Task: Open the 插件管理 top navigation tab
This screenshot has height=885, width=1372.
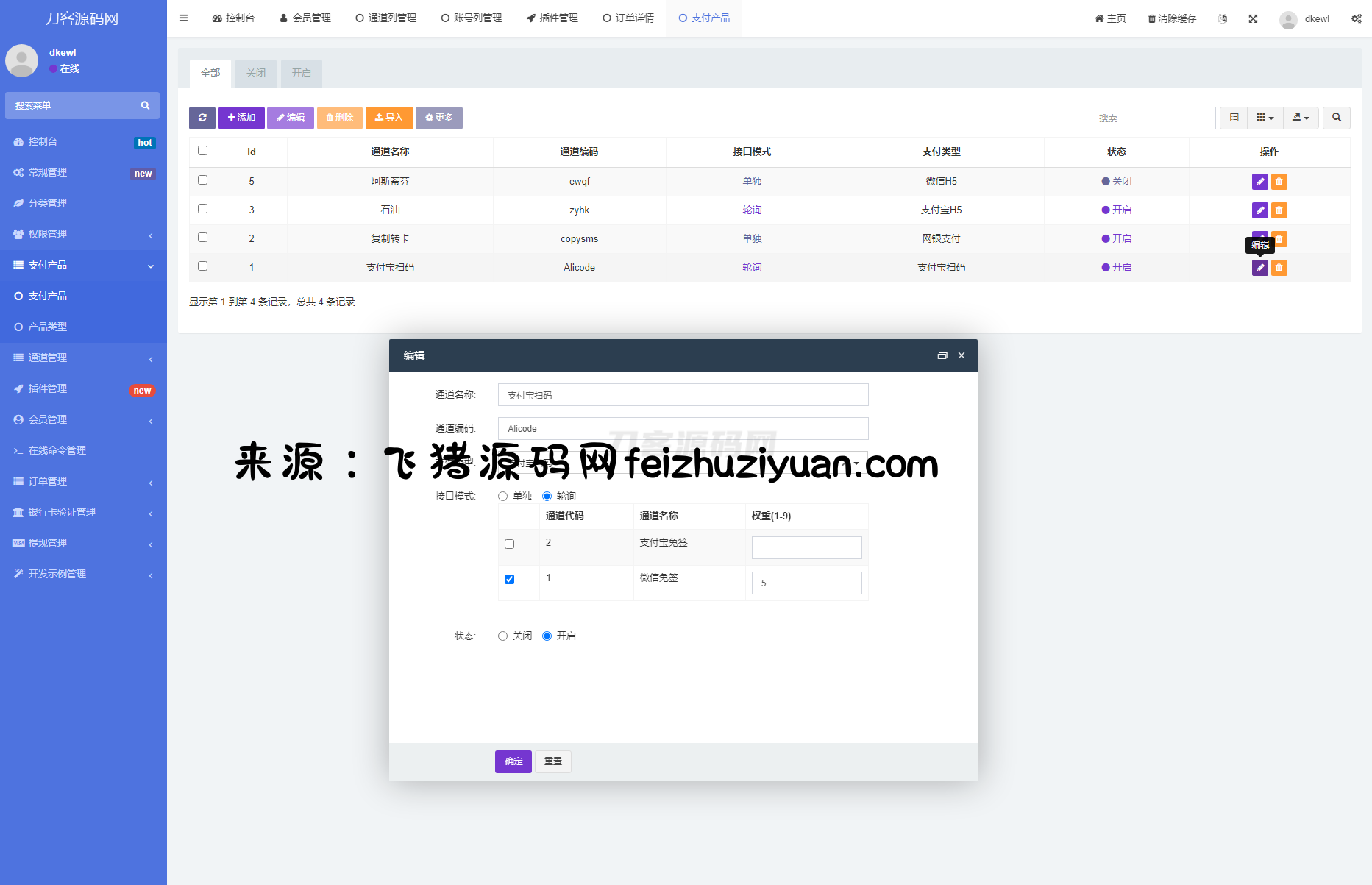Action: tap(552, 18)
